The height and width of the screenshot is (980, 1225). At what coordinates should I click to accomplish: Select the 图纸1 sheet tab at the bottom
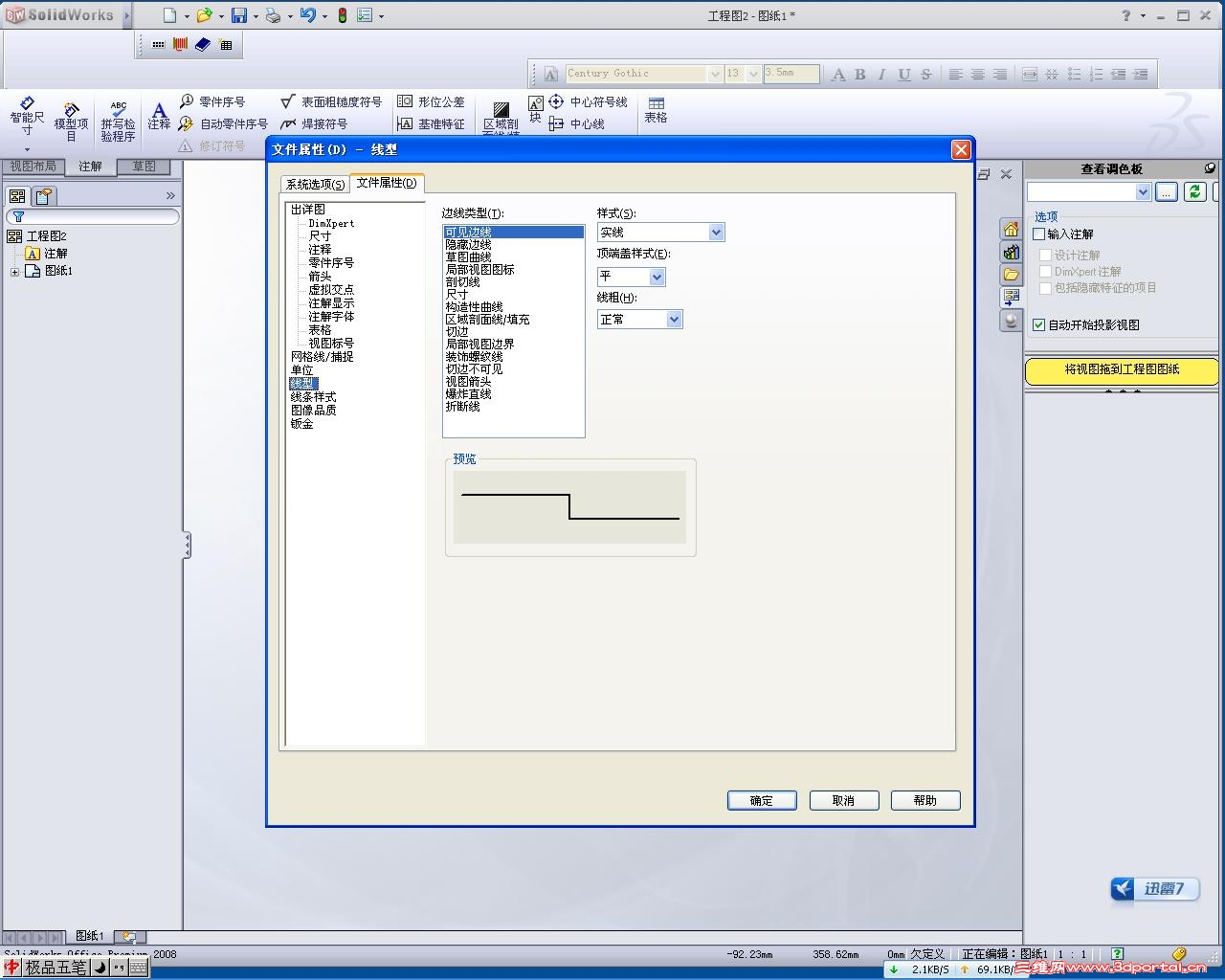(90, 936)
